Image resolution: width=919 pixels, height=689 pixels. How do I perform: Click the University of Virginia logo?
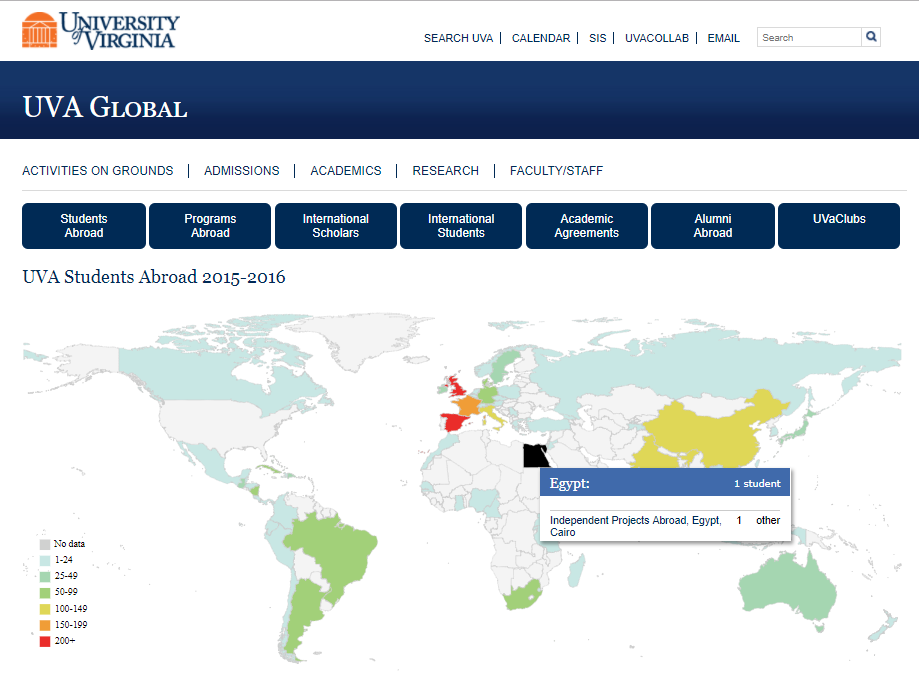[x=100, y=30]
